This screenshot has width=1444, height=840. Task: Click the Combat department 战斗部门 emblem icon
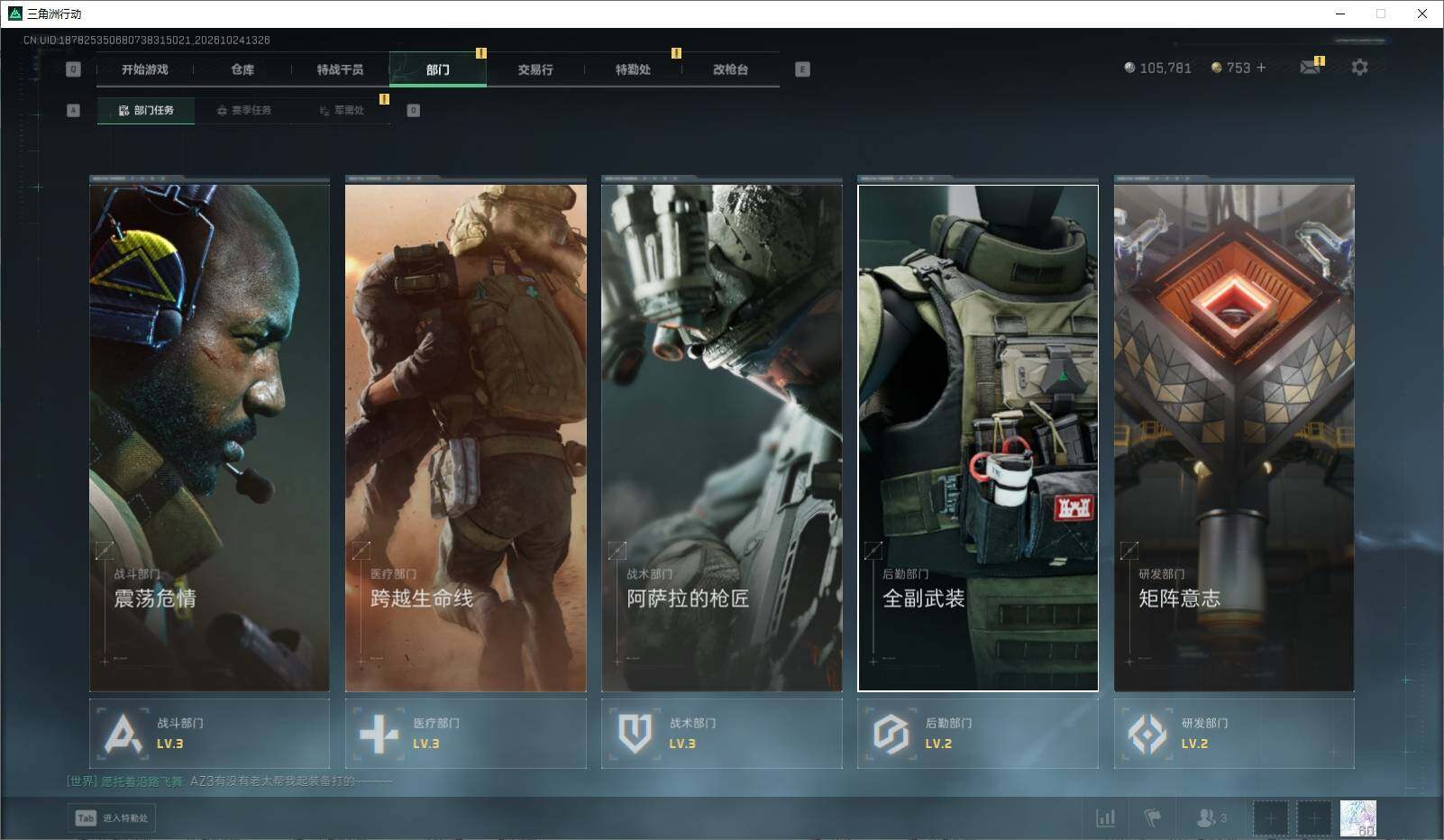click(123, 733)
